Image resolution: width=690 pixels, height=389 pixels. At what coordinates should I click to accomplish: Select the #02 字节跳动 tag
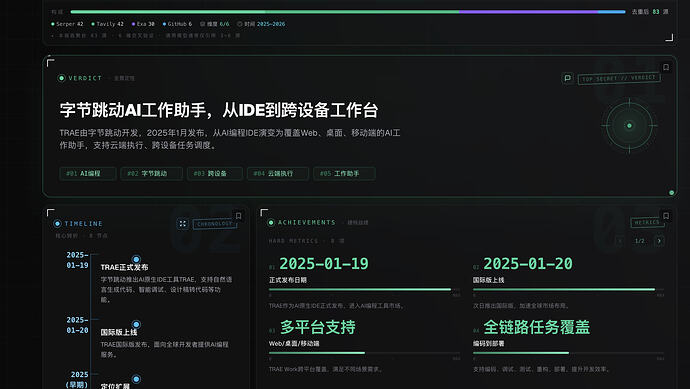(151, 173)
